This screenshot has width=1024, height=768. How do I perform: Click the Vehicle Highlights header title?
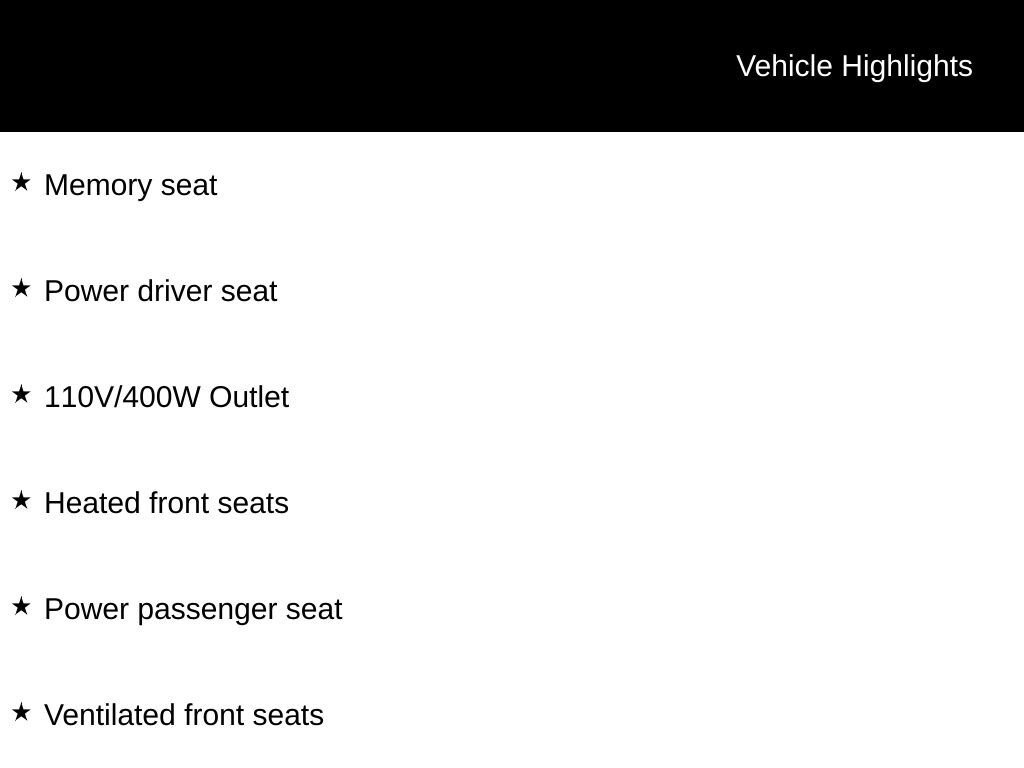[854, 66]
